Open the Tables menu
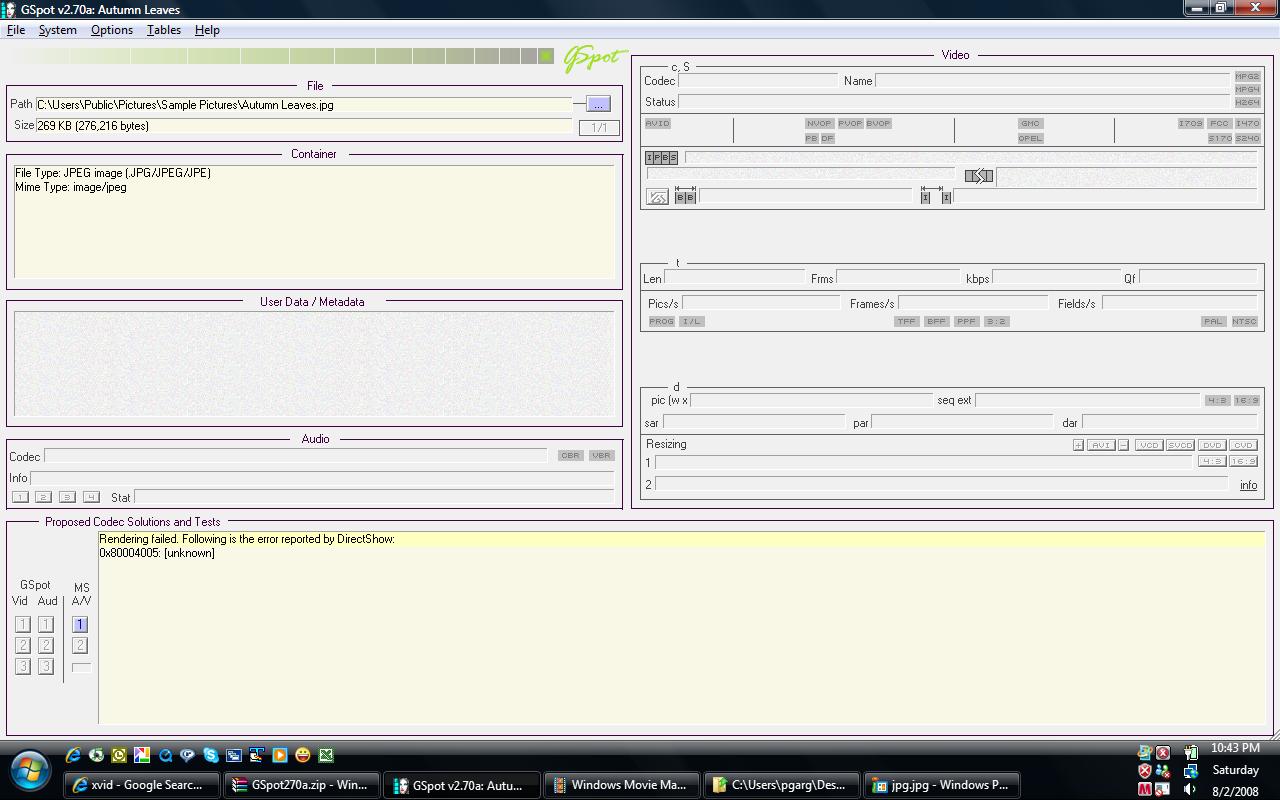Screen dimensions: 1280x800 [164, 30]
